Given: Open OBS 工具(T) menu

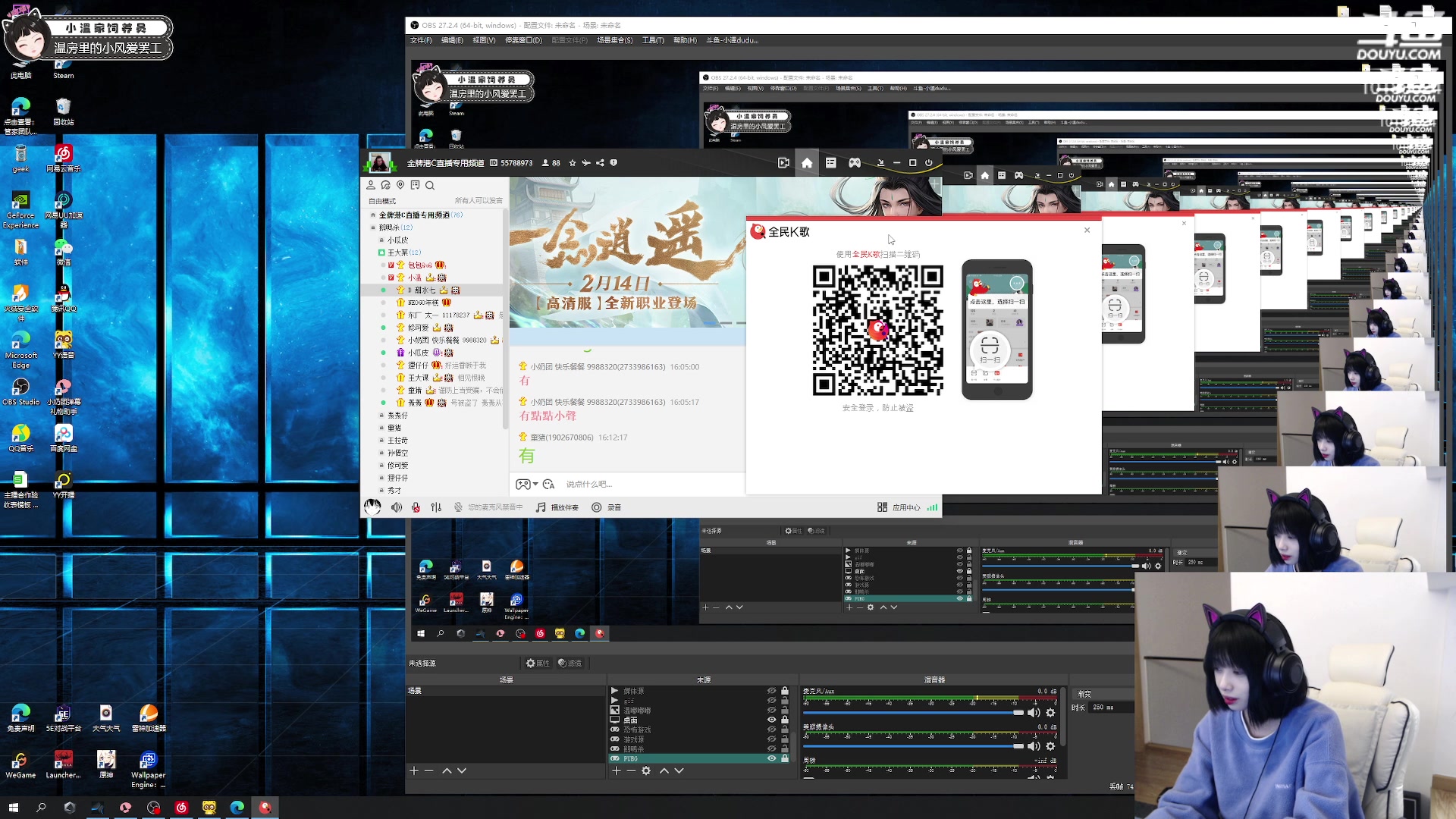Looking at the screenshot, I should (x=653, y=40).
